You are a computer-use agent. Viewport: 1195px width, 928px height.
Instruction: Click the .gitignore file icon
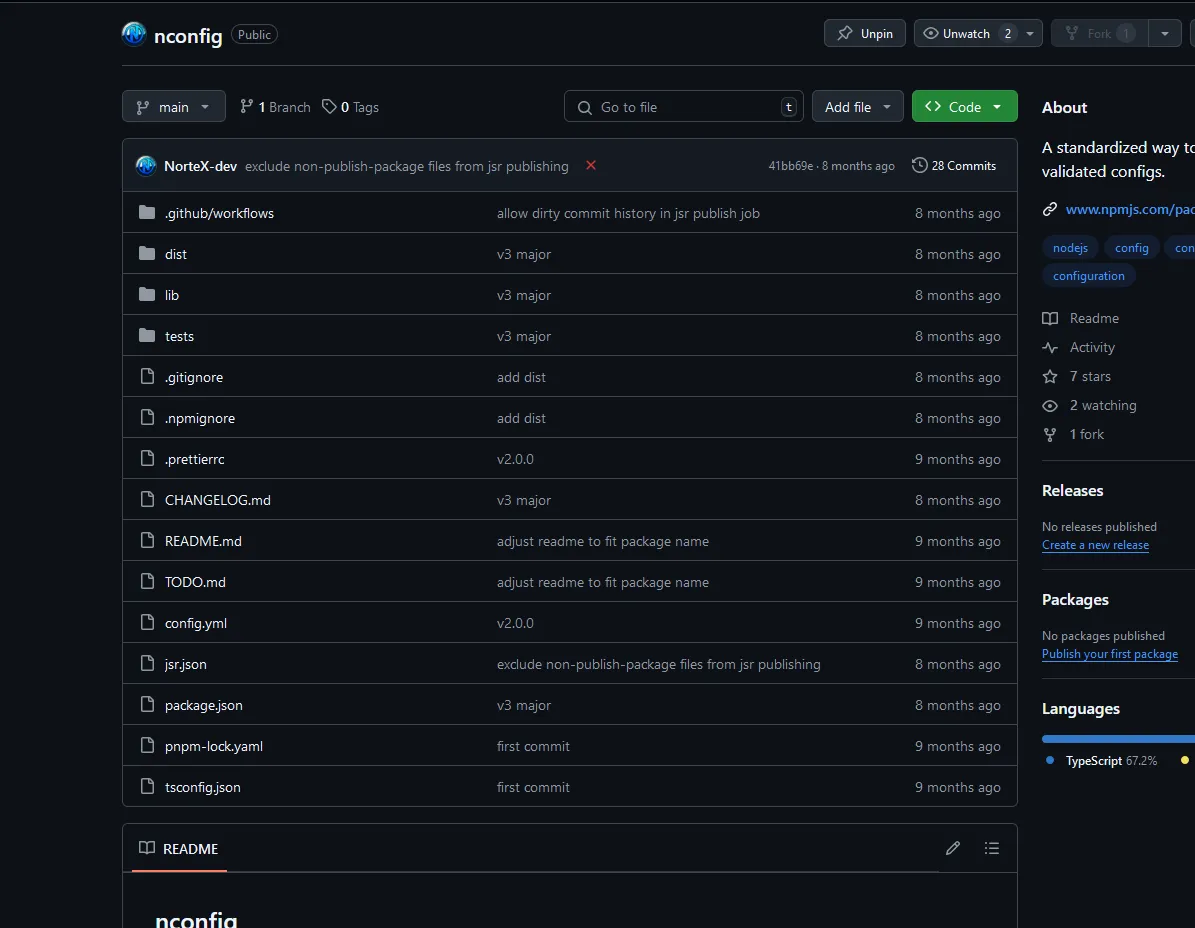pos(147,376)
